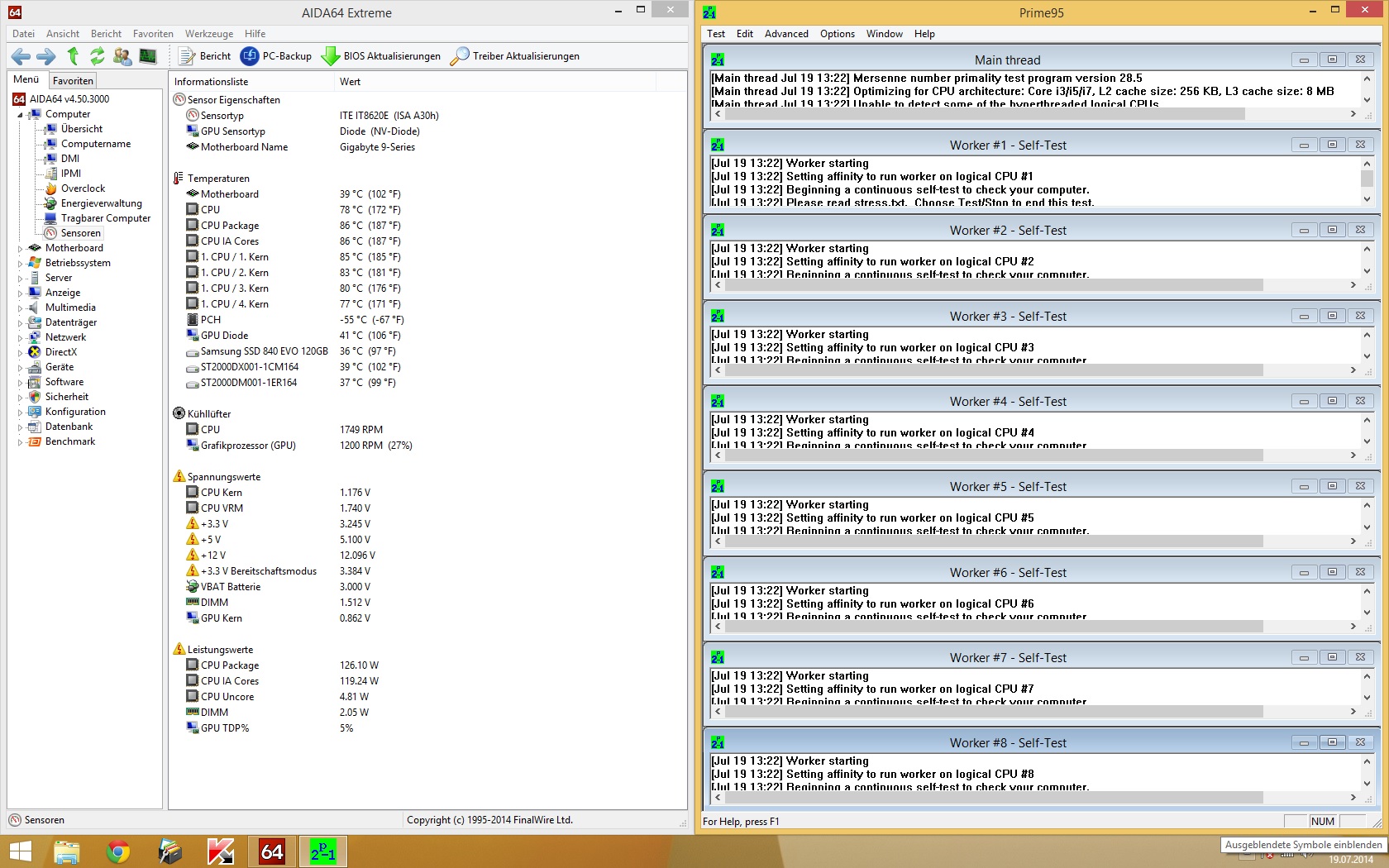Click the Prime95 icon in Worker #1 title
The height and width of the screenshot is (868, 1389).
(718, 145)
